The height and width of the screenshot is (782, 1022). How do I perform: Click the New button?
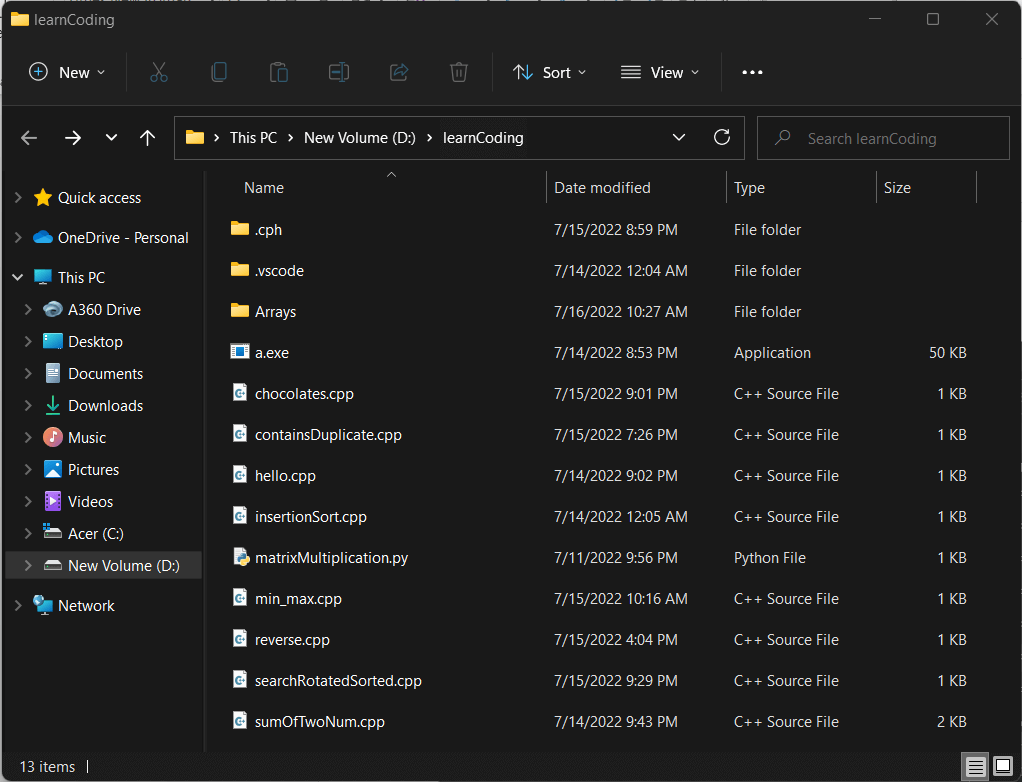pos(66,71)
